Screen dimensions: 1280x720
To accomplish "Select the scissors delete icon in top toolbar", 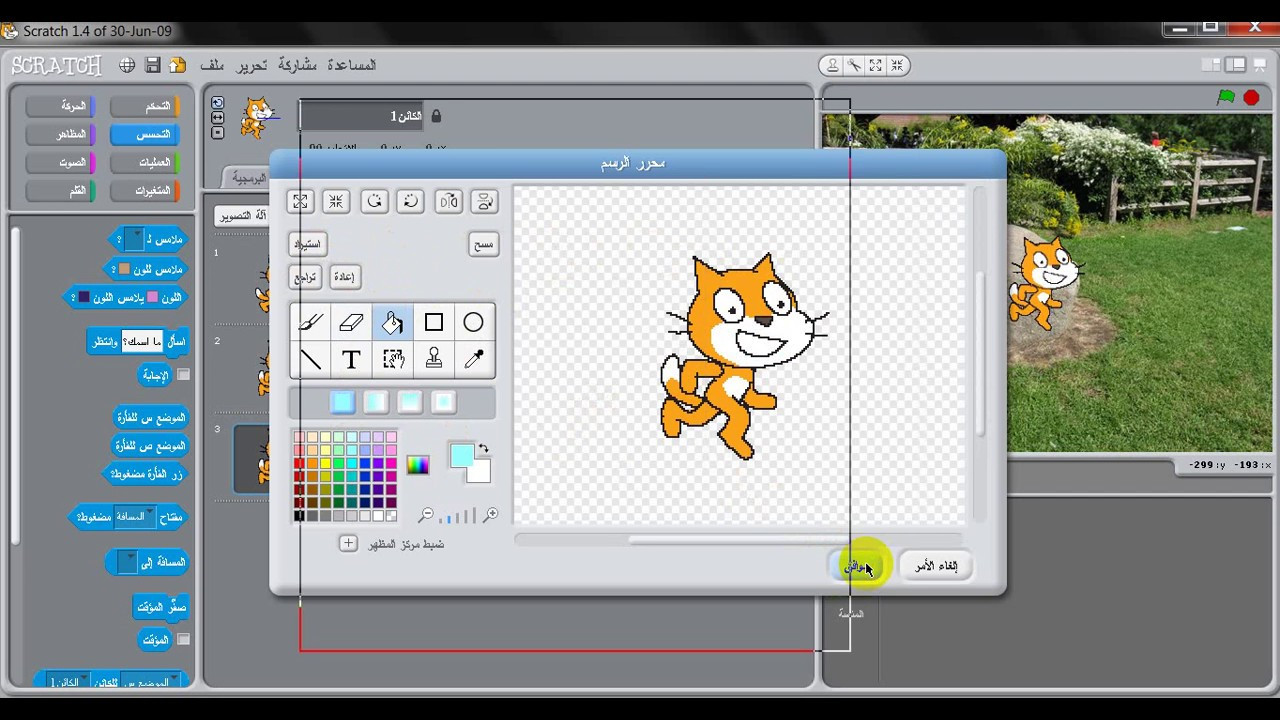I will point(854,65).
